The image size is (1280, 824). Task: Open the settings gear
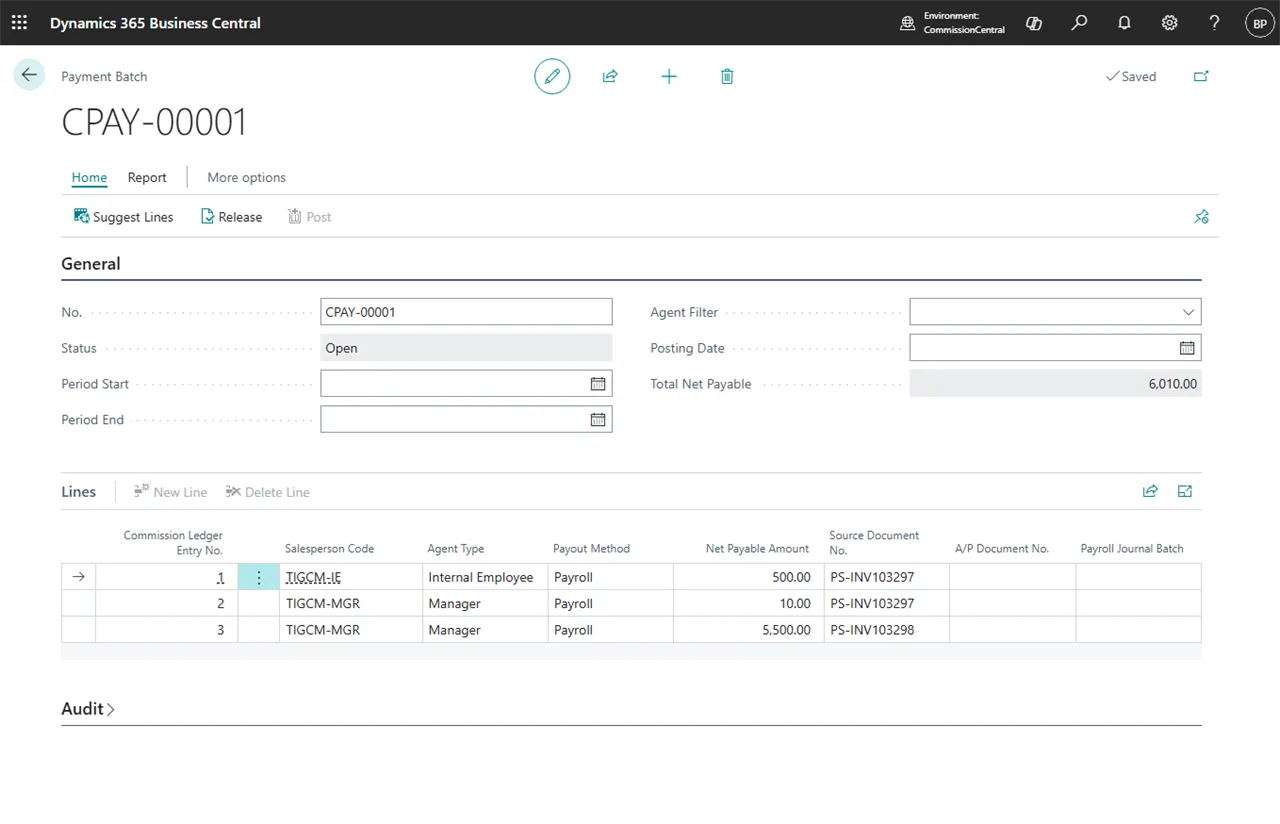coord(1169,23)
